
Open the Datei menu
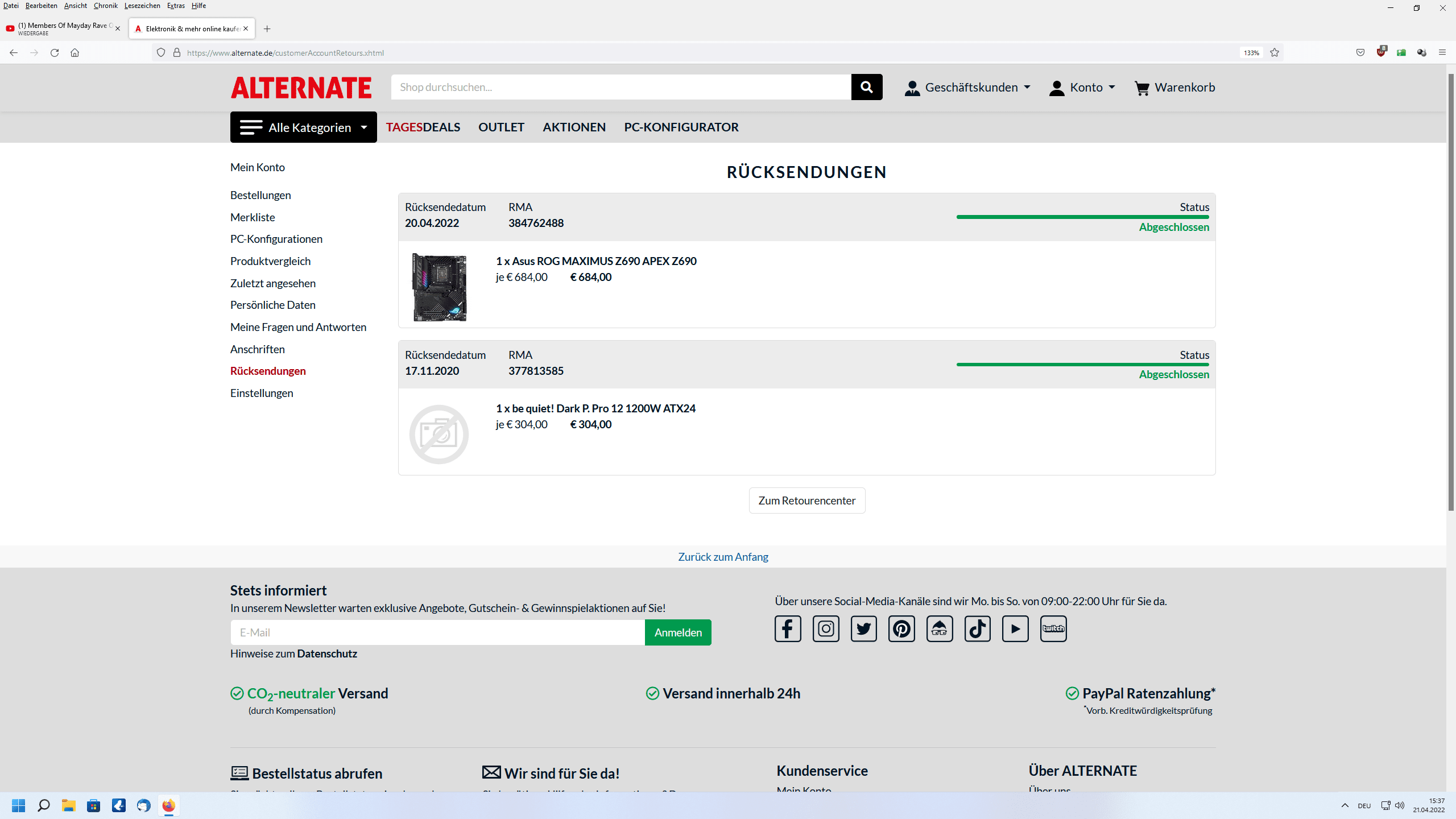point(11,6)
